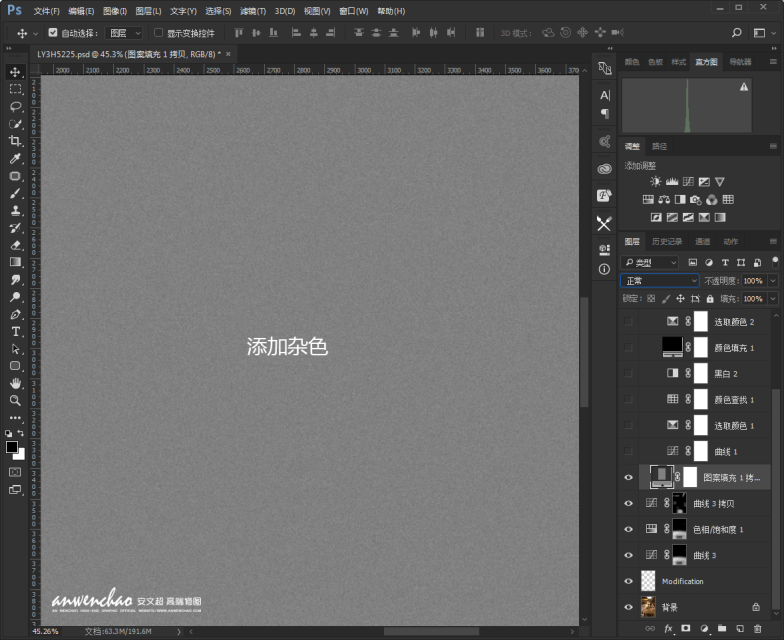784x640 pixels.
Task: Open the 图像(I) menu
Action: (115, 11)
